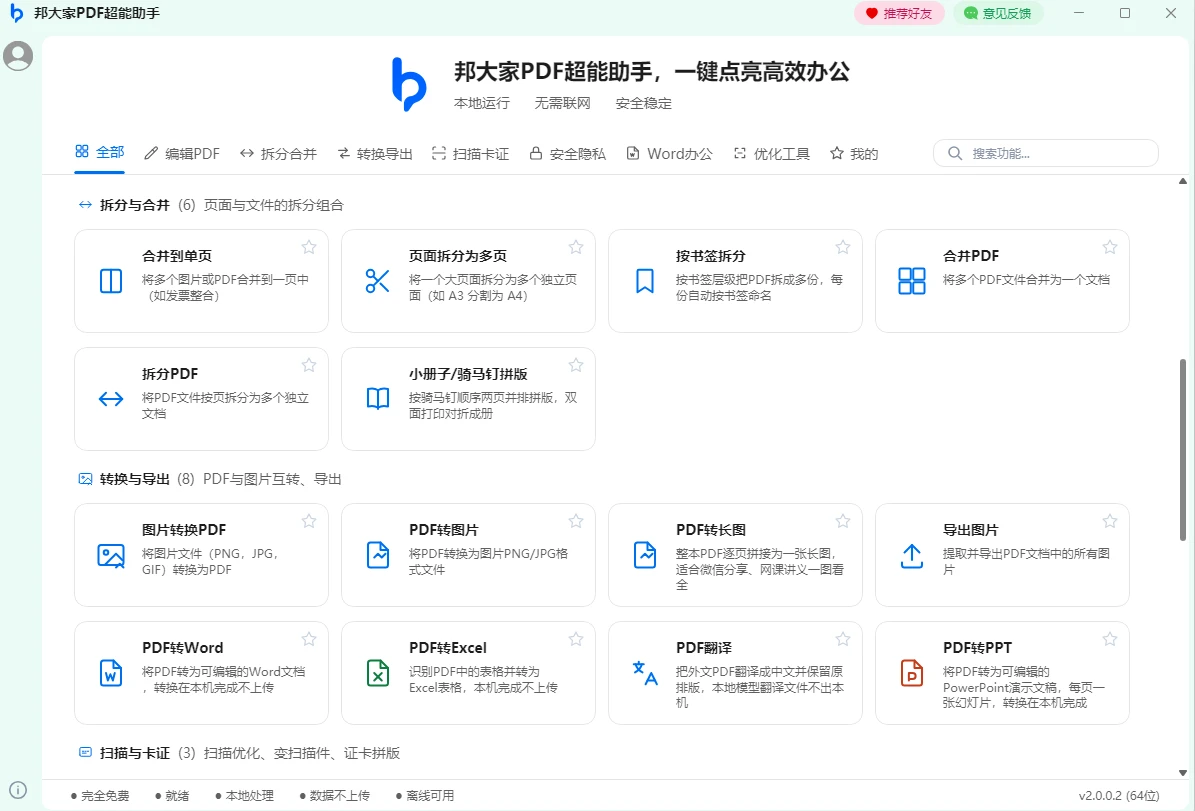The image size is (1195, 811).
Task: Star the 图片转换PDF card
Action: coord(309,521)
